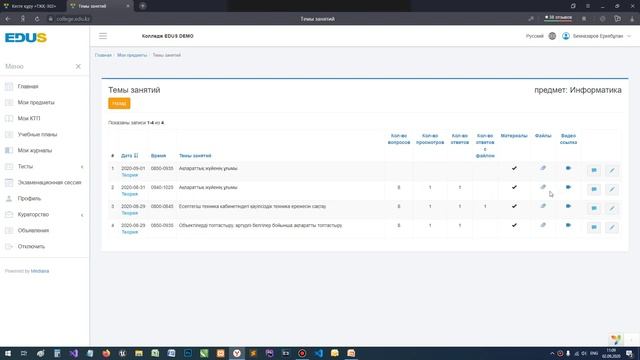
Task: Open Объявления in the sidebar
Action: tap(33, 231)
